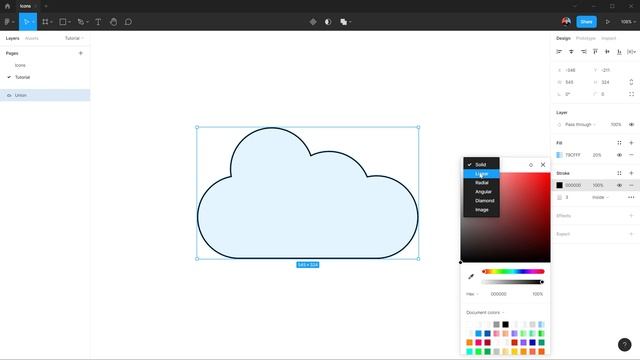
Task: Open the Tutorial page dropdown in Layers panel
Action: (x=74, y=38)
